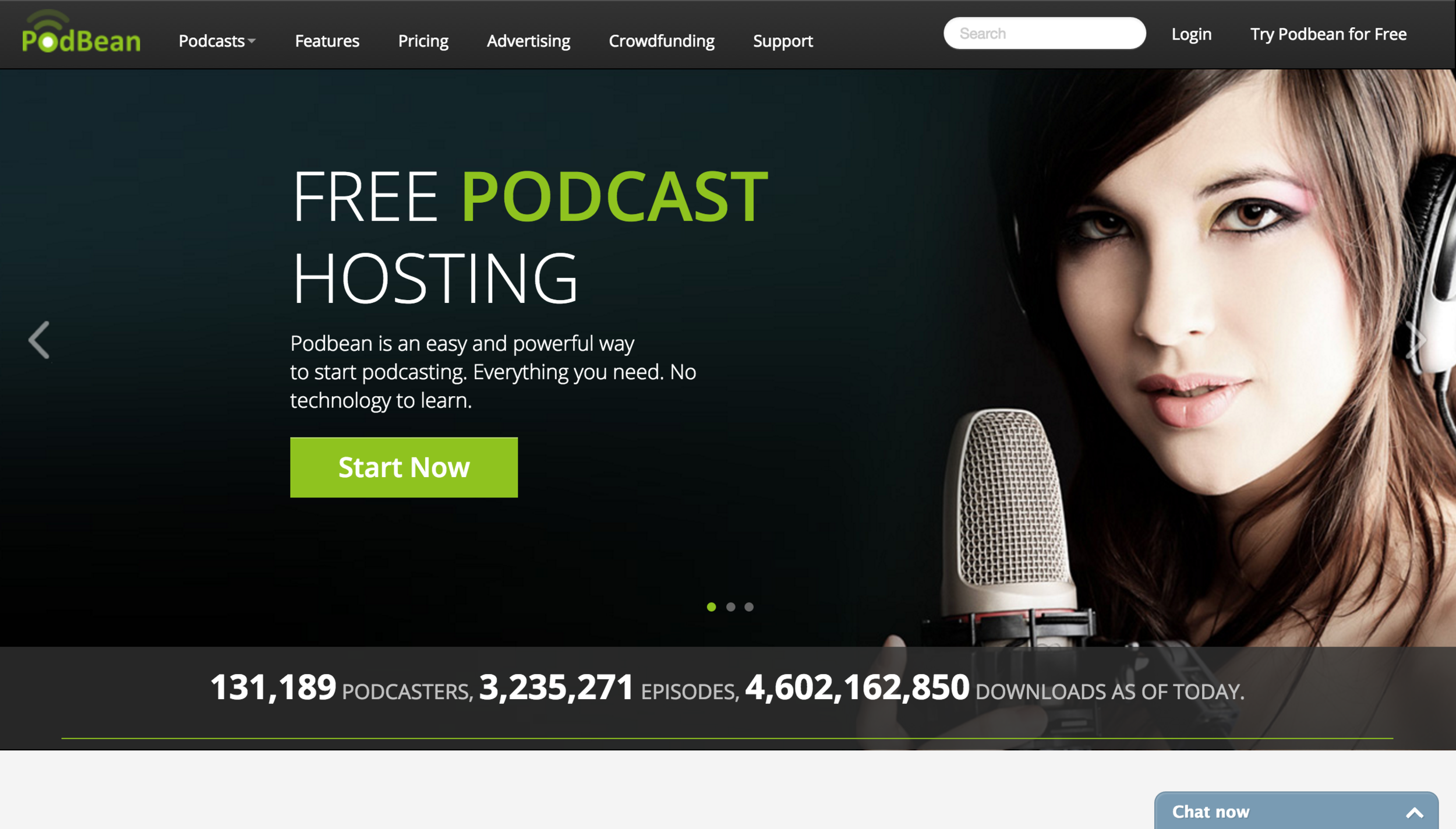The image size is (1456, 829).
Task: Click the Login link
Action: click(1192, 34)
